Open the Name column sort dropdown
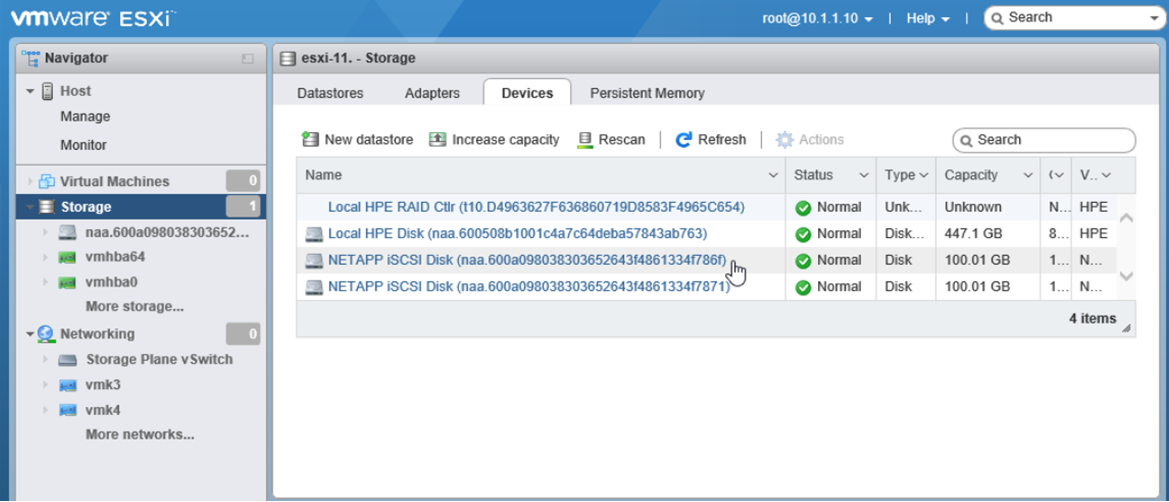1169x502 pixels. tap(773, 176)
